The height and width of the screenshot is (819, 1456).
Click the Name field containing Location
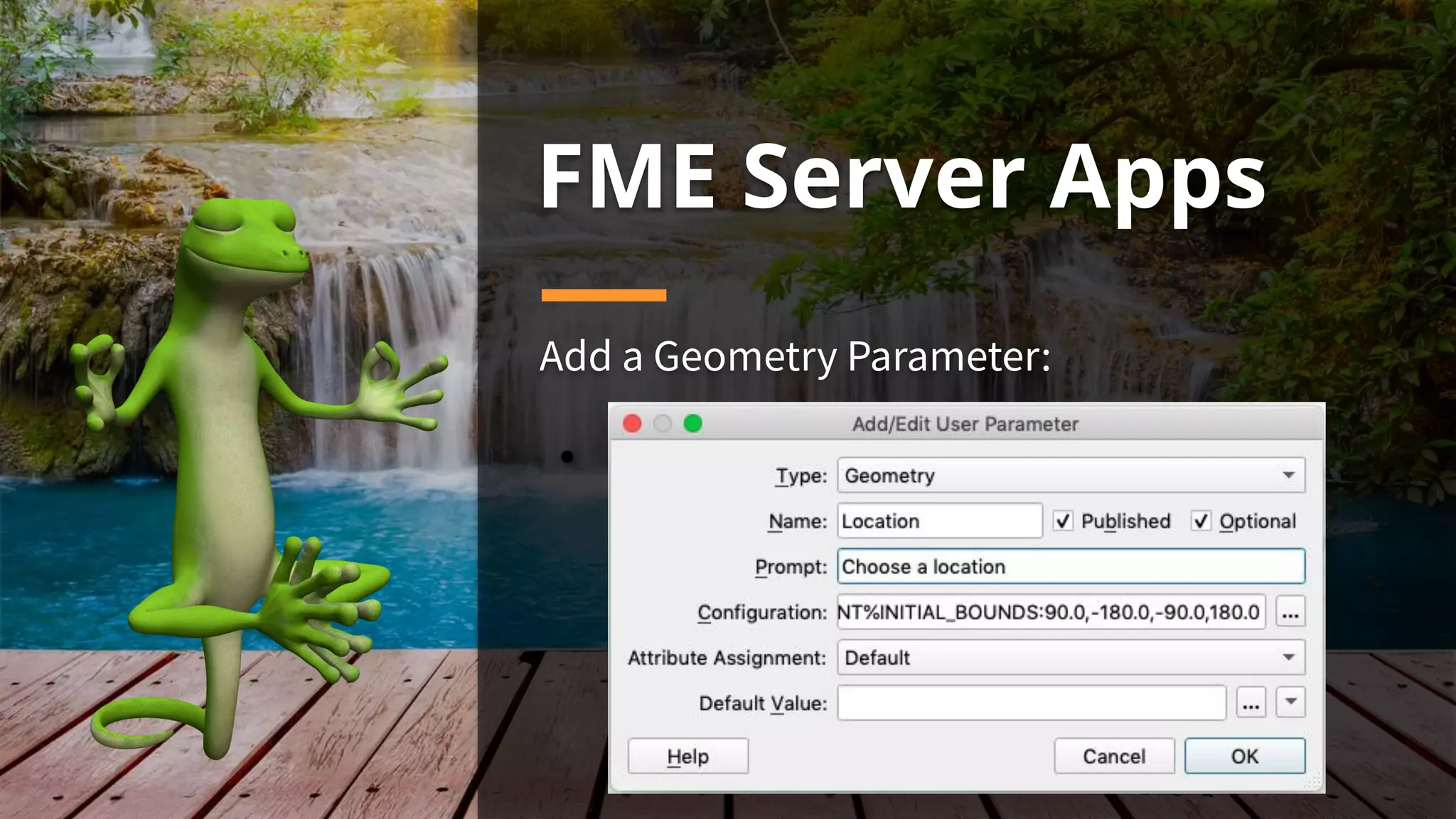click(940, 521)
